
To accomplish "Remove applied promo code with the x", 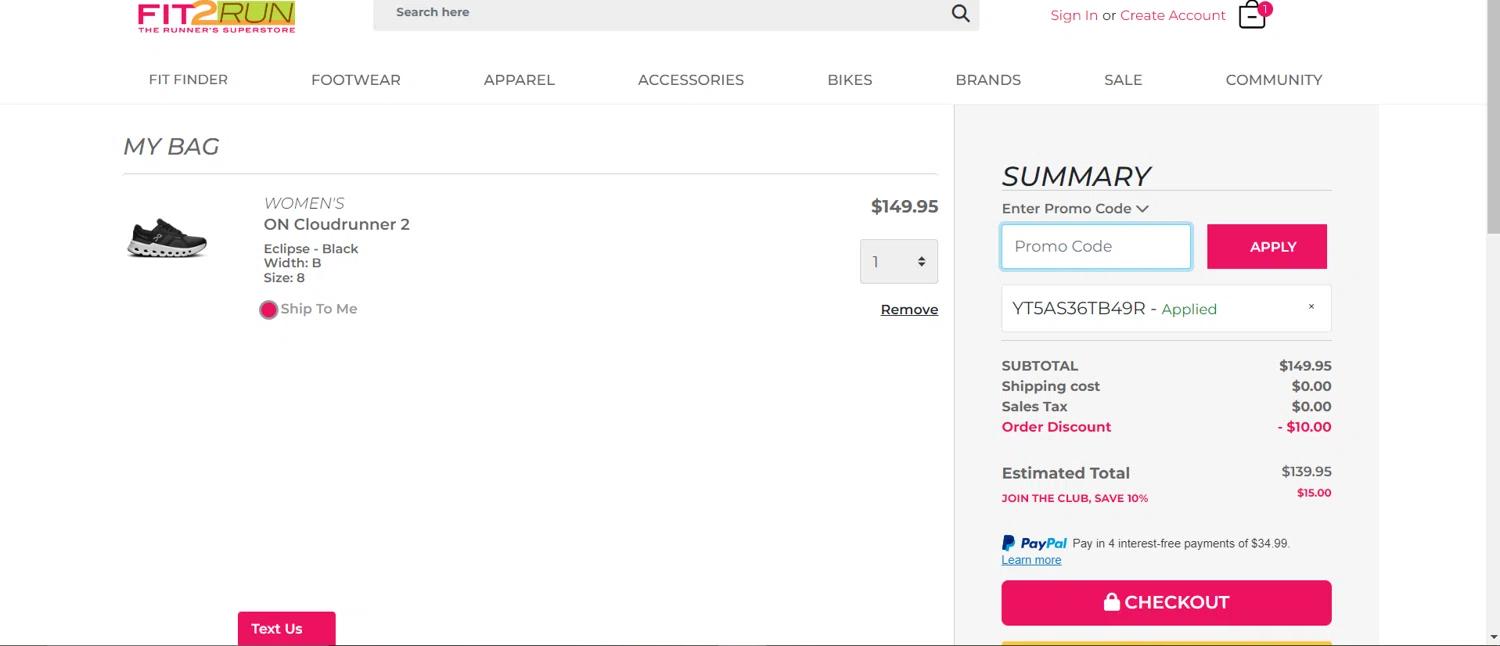I will pyautogui.click(x=1311, y=307).
